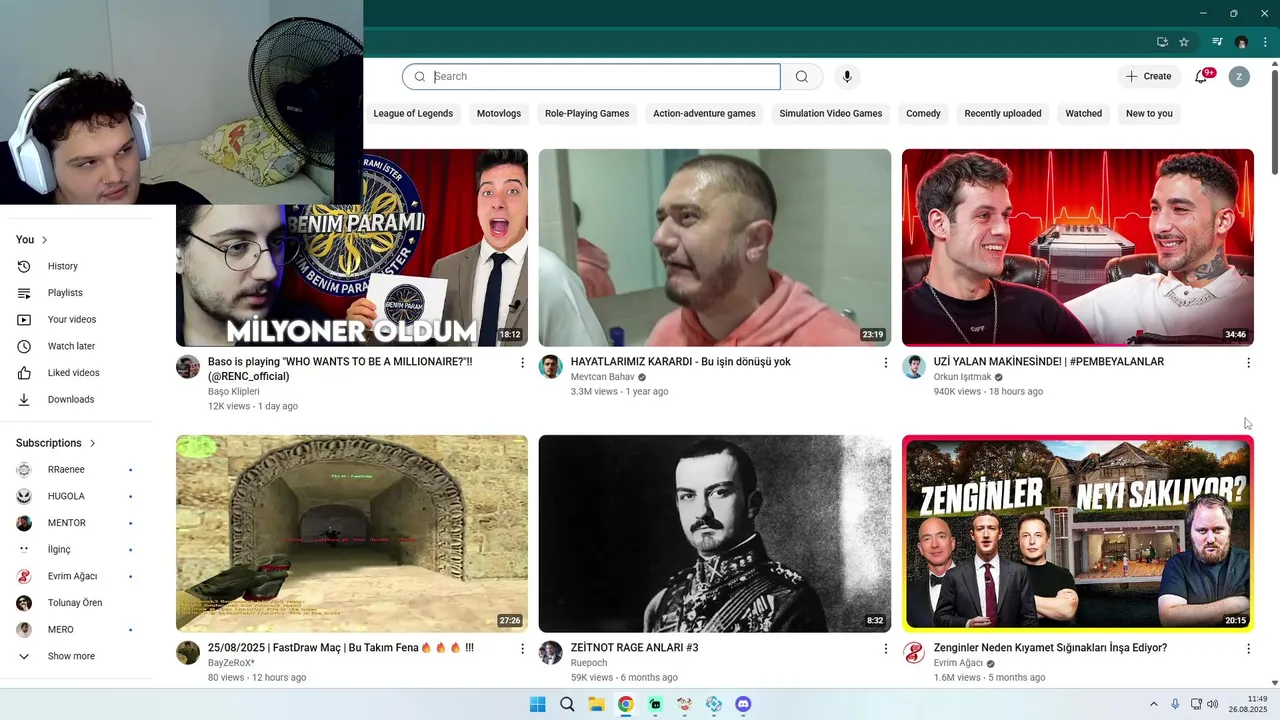Open Zenginler Neyi Saklıyor thumbnail
This screenshot has height=720, width=1280.
tap(1078, 534)
